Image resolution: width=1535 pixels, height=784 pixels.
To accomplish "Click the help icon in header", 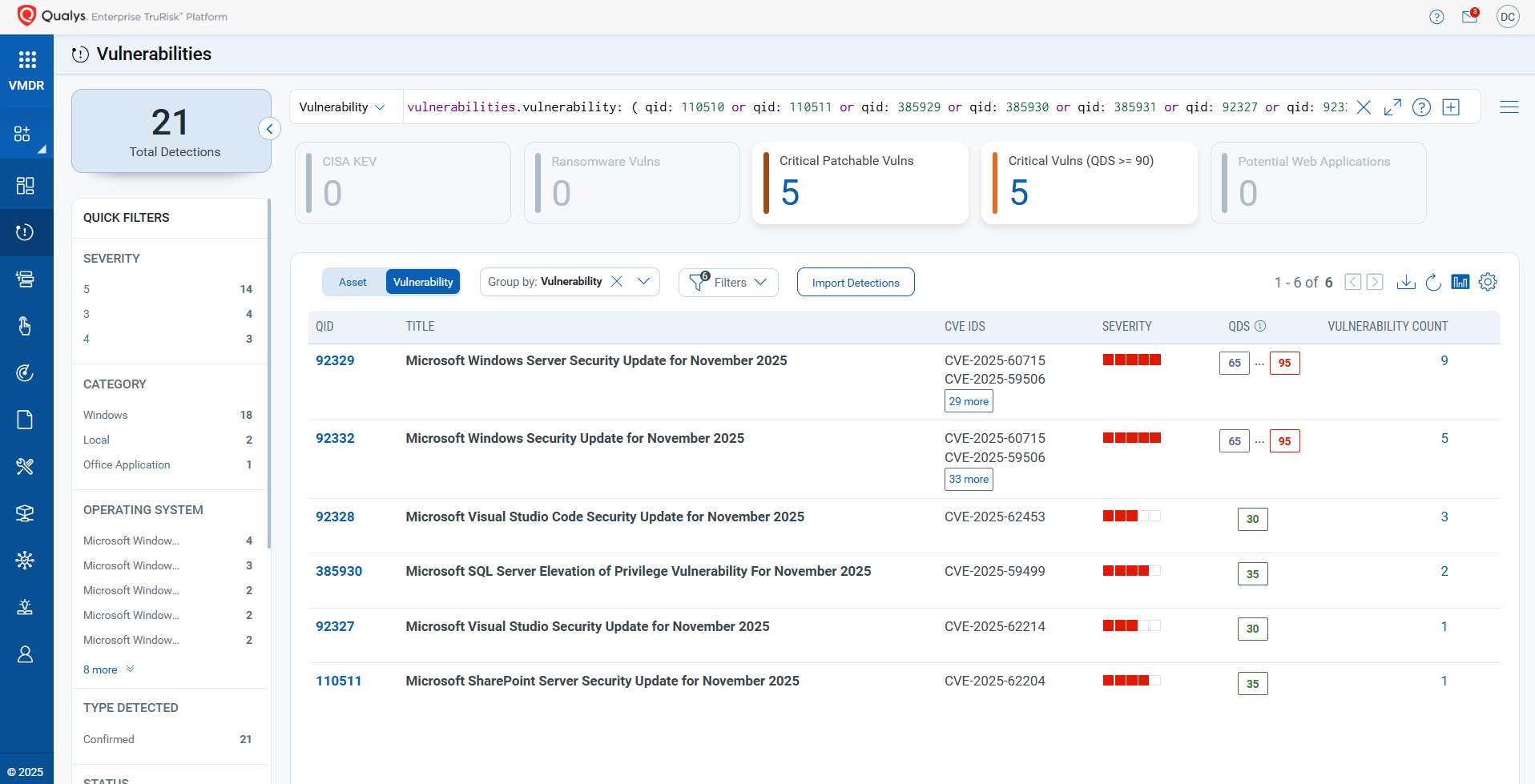I will [x=1436, y=17].
